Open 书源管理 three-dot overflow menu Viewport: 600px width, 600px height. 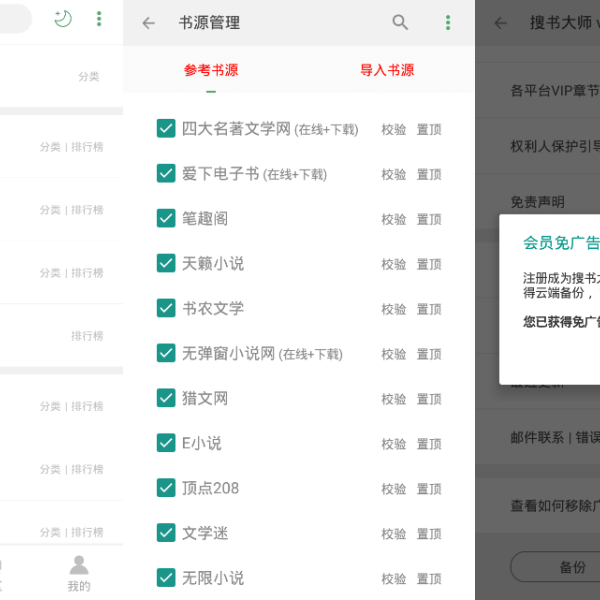click(x=448, y=23)
